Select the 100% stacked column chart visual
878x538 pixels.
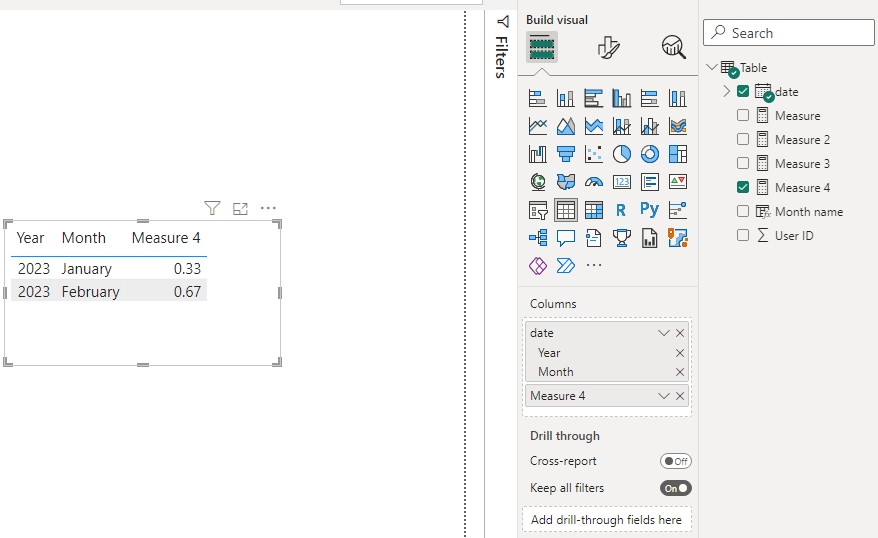tap(678, 99)
